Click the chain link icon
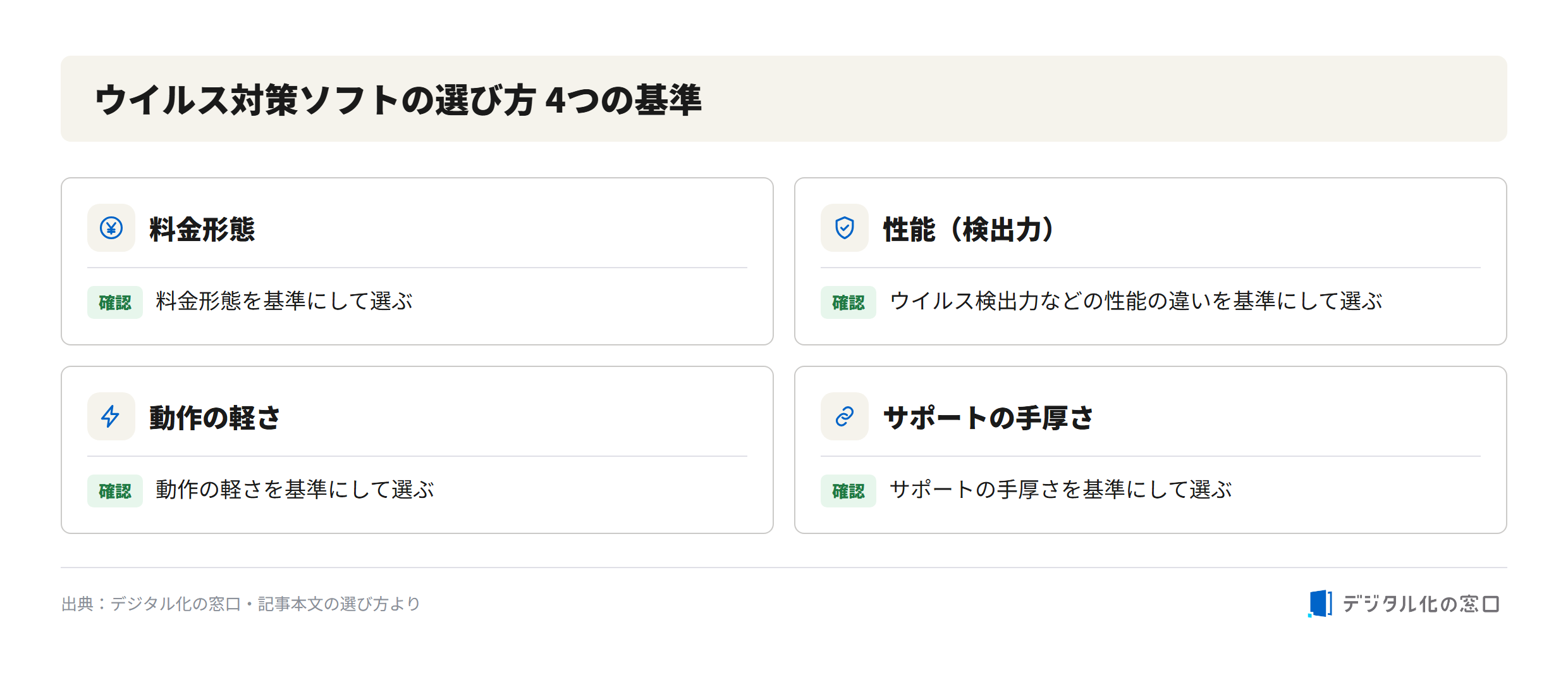 click(x=845, y=416)
